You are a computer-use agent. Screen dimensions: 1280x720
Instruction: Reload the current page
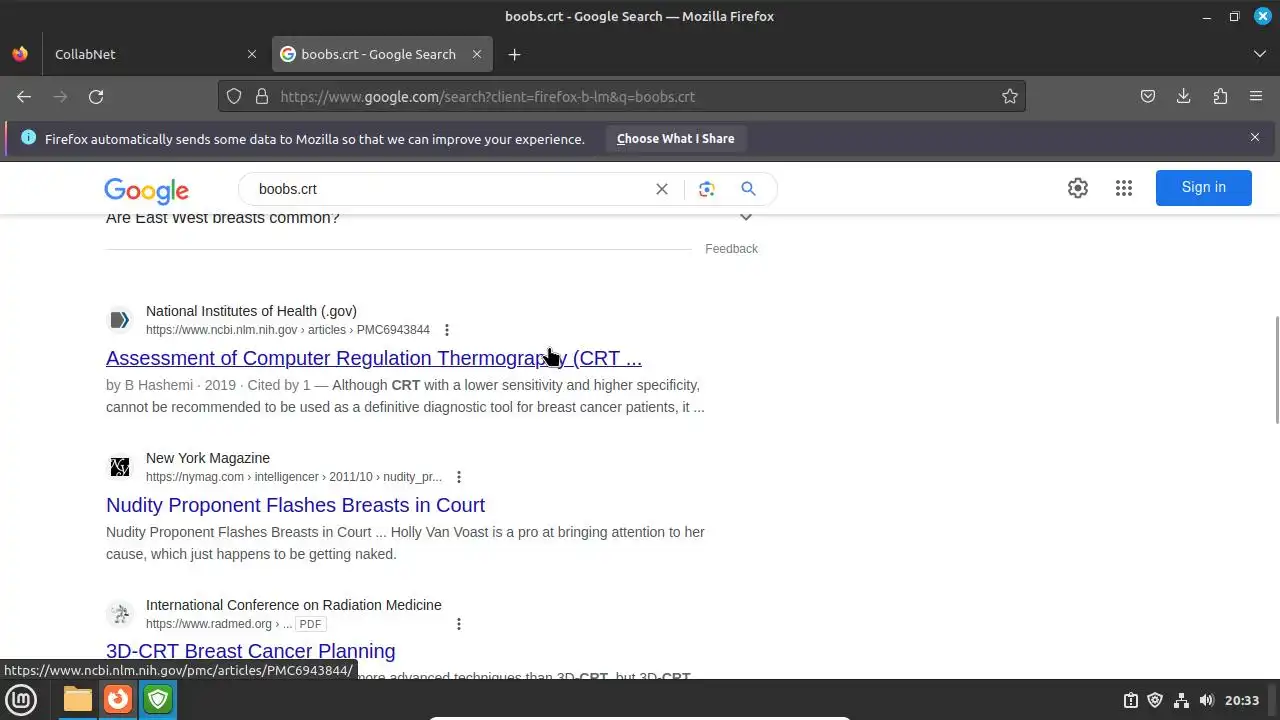click(96, 96)
